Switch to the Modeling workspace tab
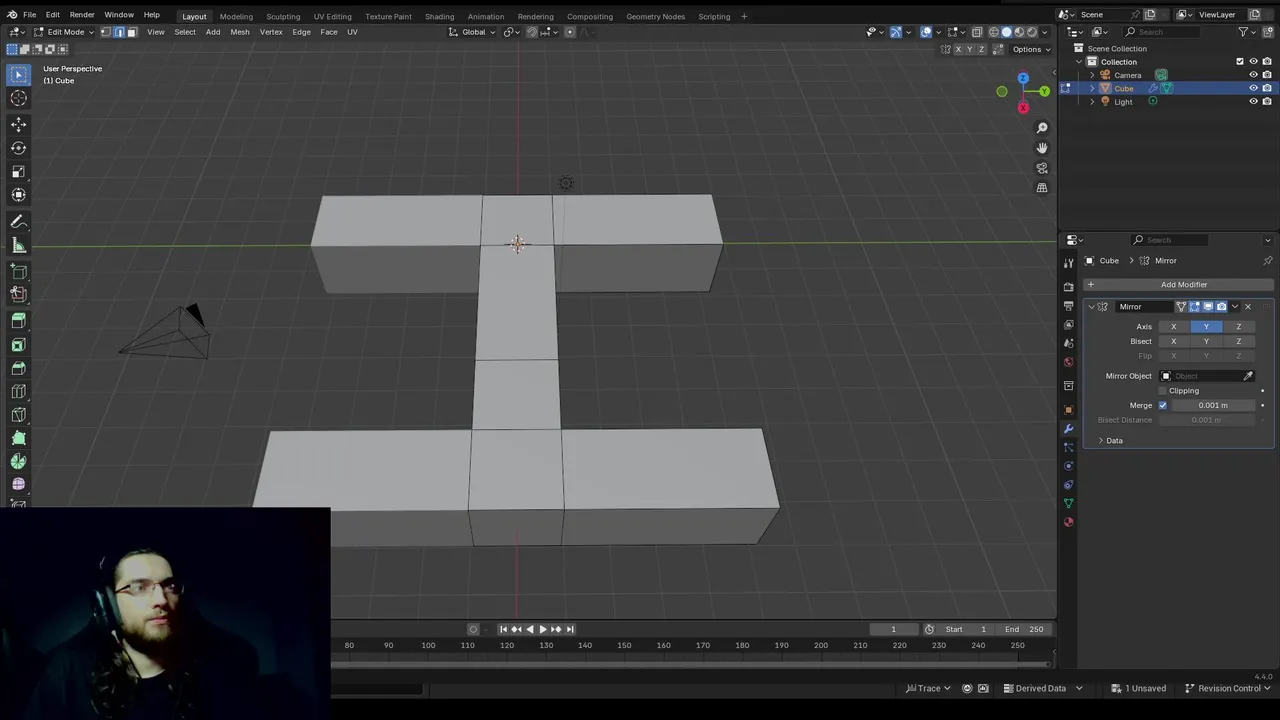1280x720 pixels. click(x=236, y=16)
